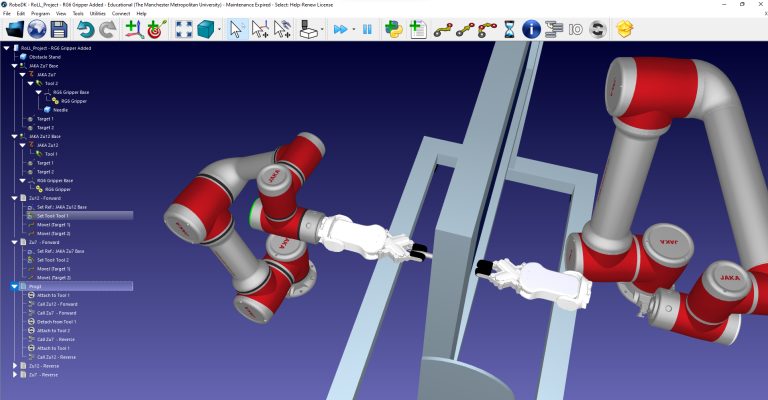
Task: Collapse the JAKA Zu12 Base node
Action: click(x=15, y=136)
